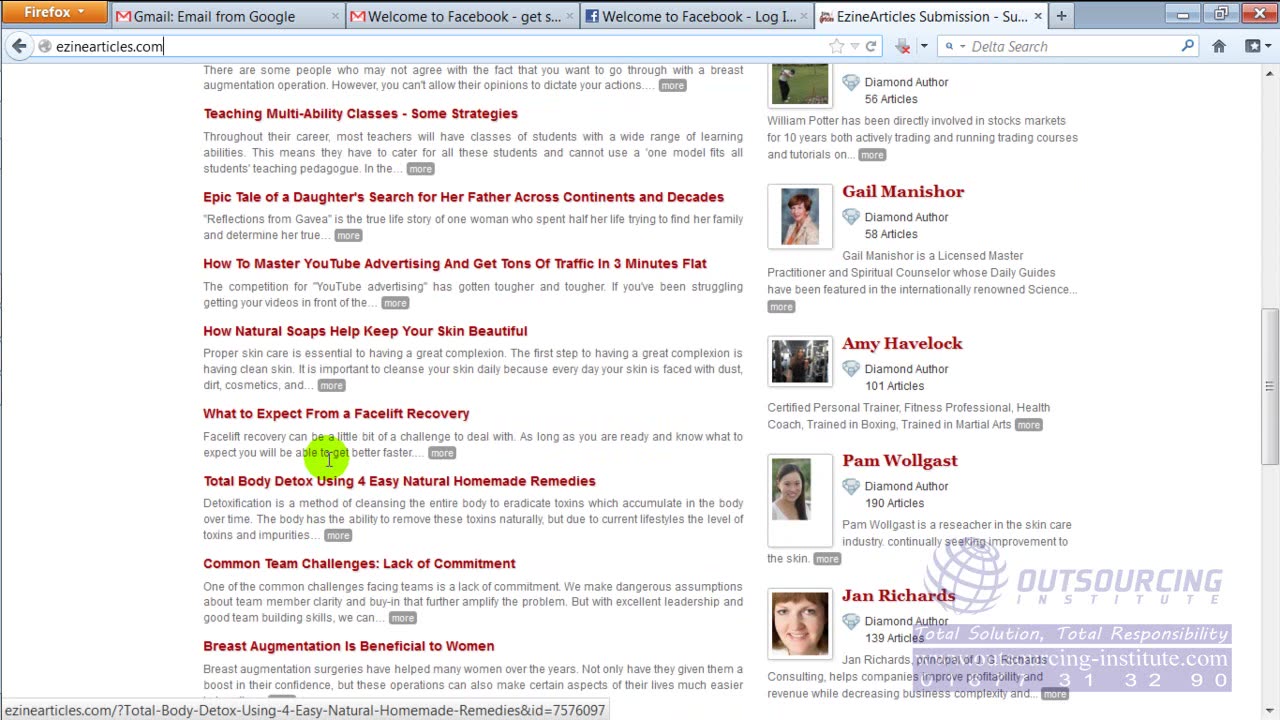Go to the Firefox home page icon

[1219, 46]
